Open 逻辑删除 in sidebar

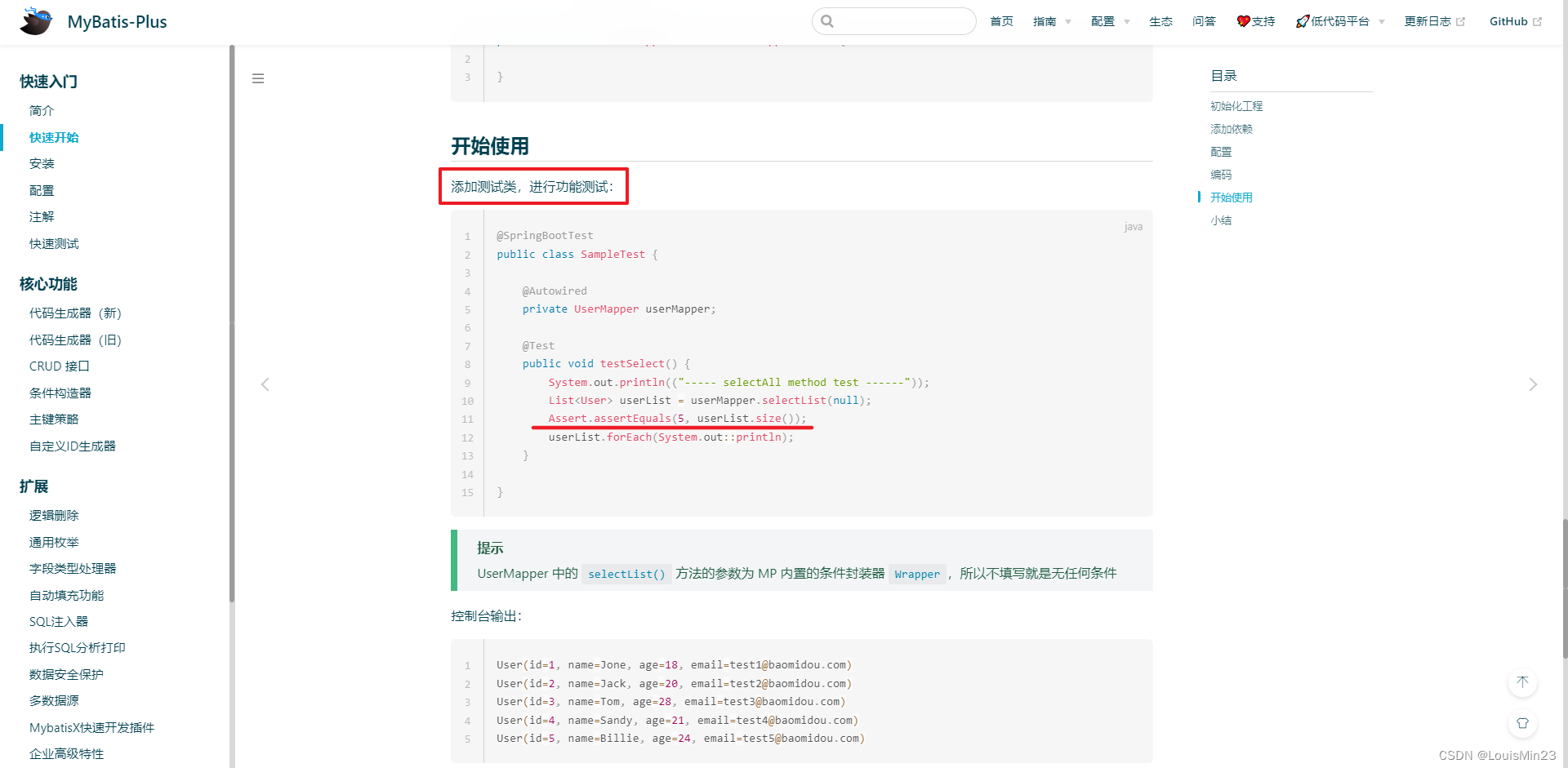pos(54,515)
